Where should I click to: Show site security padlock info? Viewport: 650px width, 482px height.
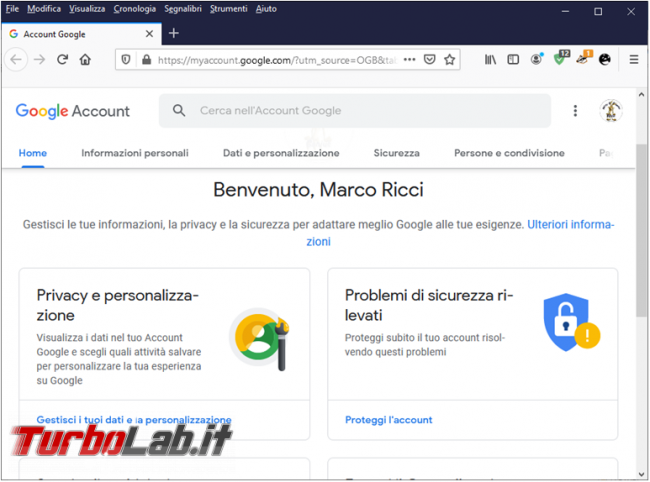click(146, 60)
